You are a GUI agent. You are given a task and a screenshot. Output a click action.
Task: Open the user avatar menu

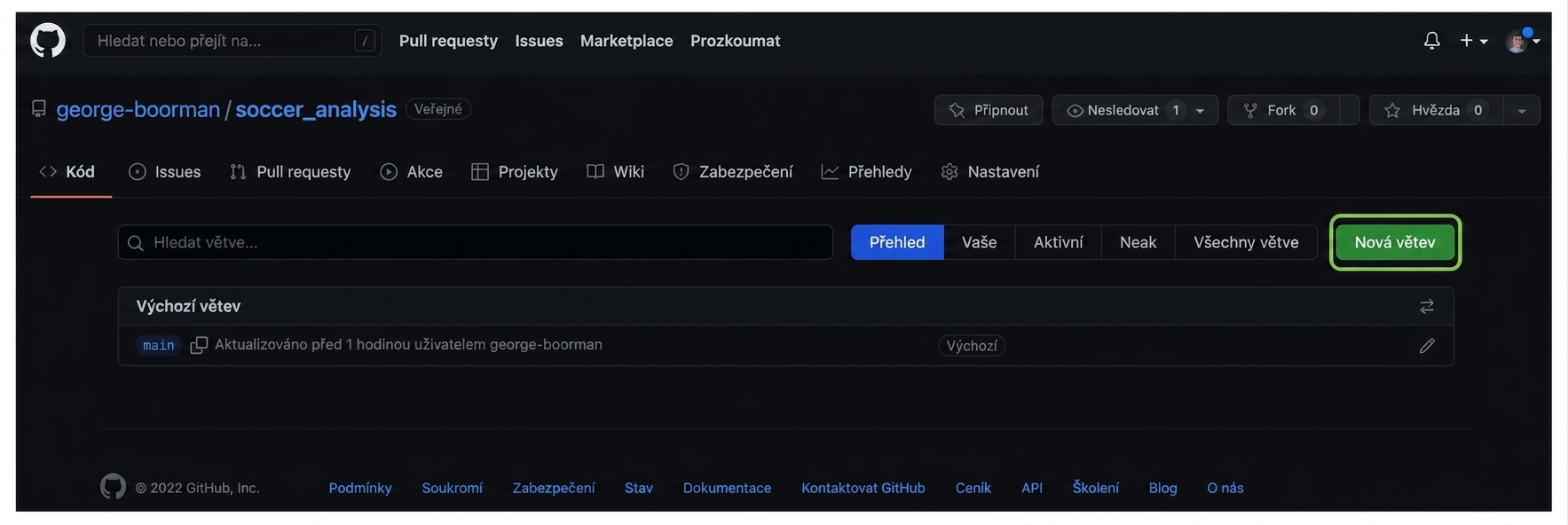[1523, 41]
